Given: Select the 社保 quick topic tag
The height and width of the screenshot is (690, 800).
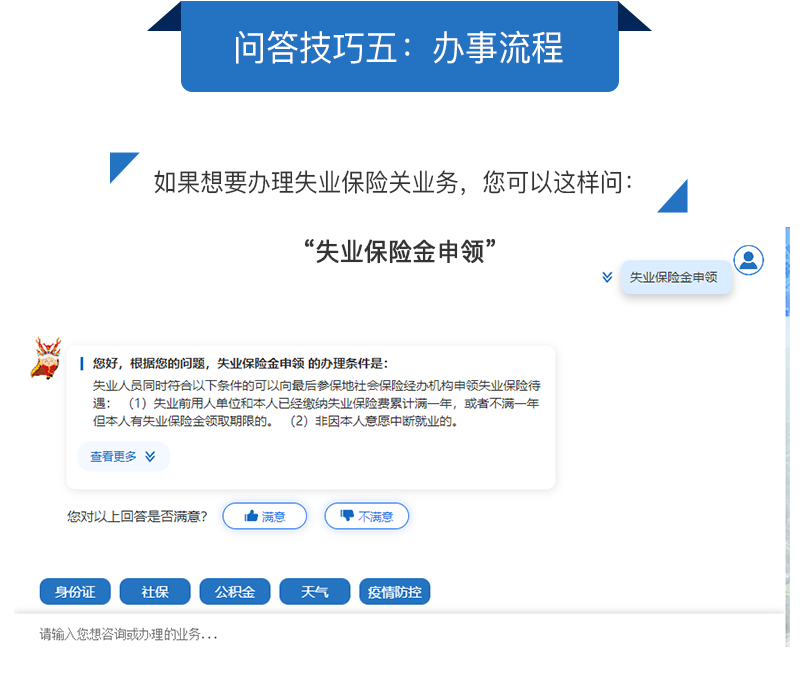Looking at the screenshot, I should [x=155, y=592].
